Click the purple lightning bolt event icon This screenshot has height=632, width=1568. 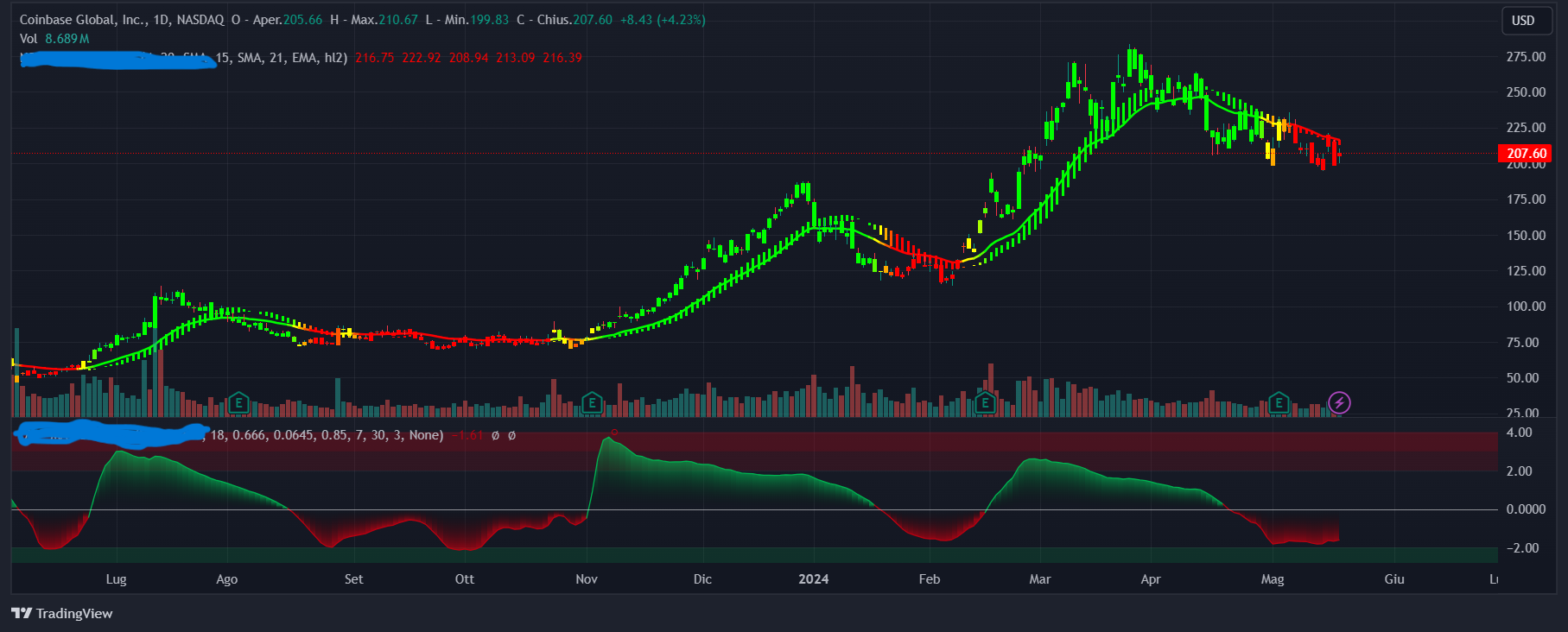1339,402
